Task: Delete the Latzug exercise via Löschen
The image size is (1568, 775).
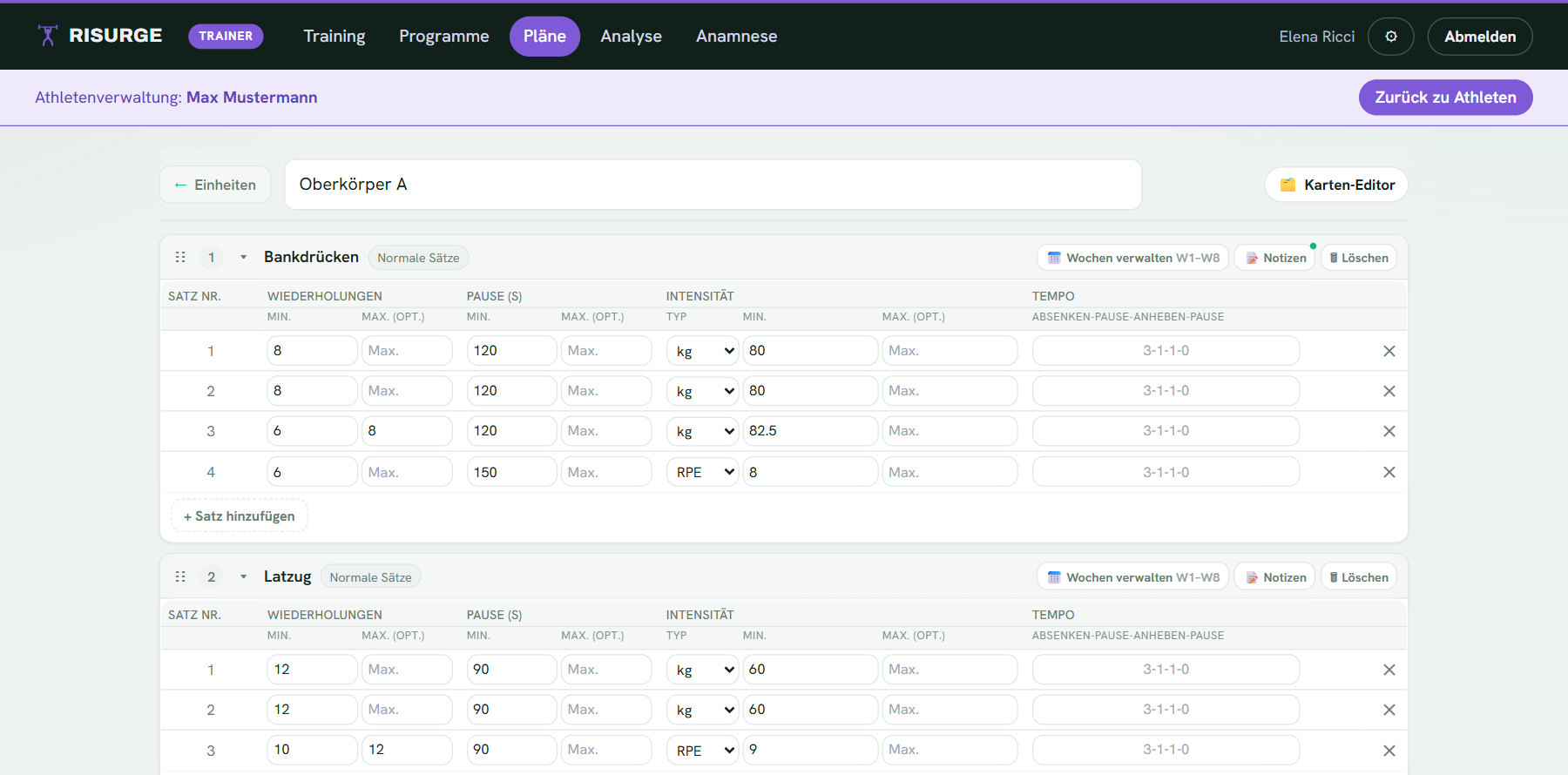Action: point(1359,577)
